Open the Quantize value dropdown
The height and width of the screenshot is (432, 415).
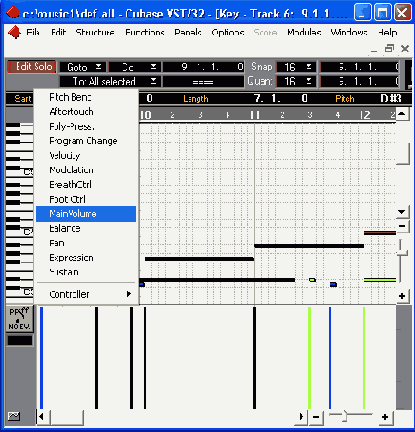[x=296, y=81]
